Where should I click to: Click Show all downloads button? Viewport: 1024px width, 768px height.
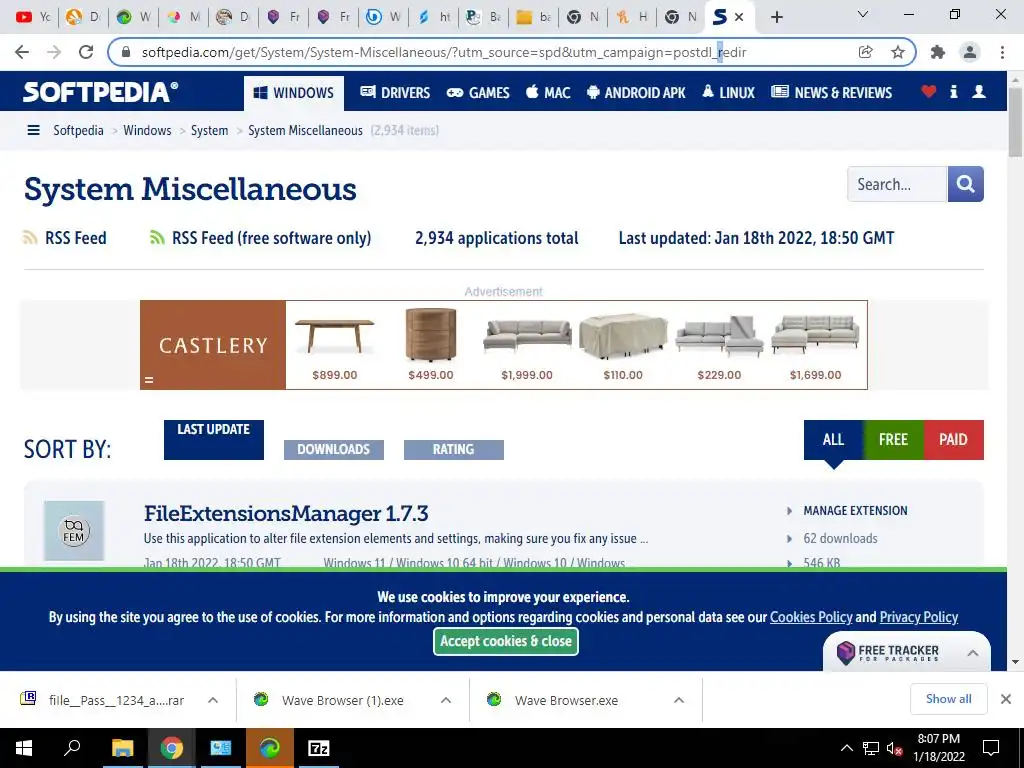coord(948,699)
